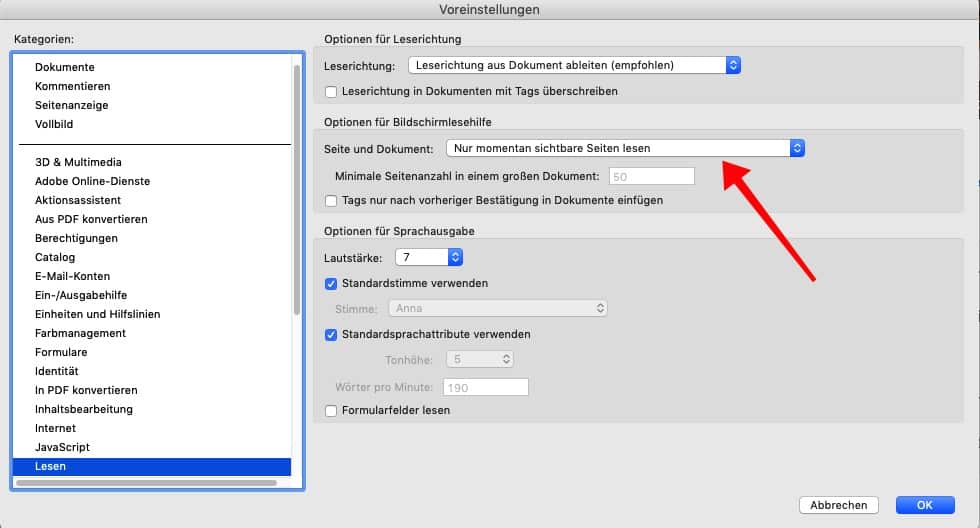Open 3D & Multimedia category
The height and width of the screenshot is (528, 980).
[x=78, y=163]
